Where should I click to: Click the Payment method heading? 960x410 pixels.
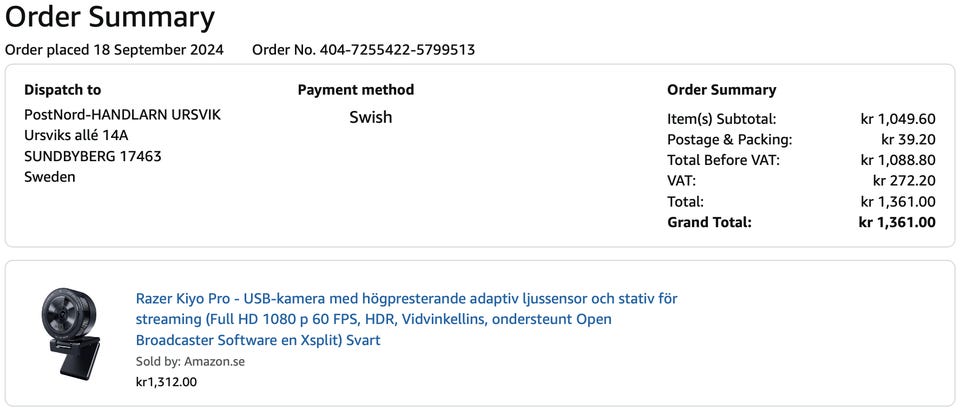click(x=355, y=90)
